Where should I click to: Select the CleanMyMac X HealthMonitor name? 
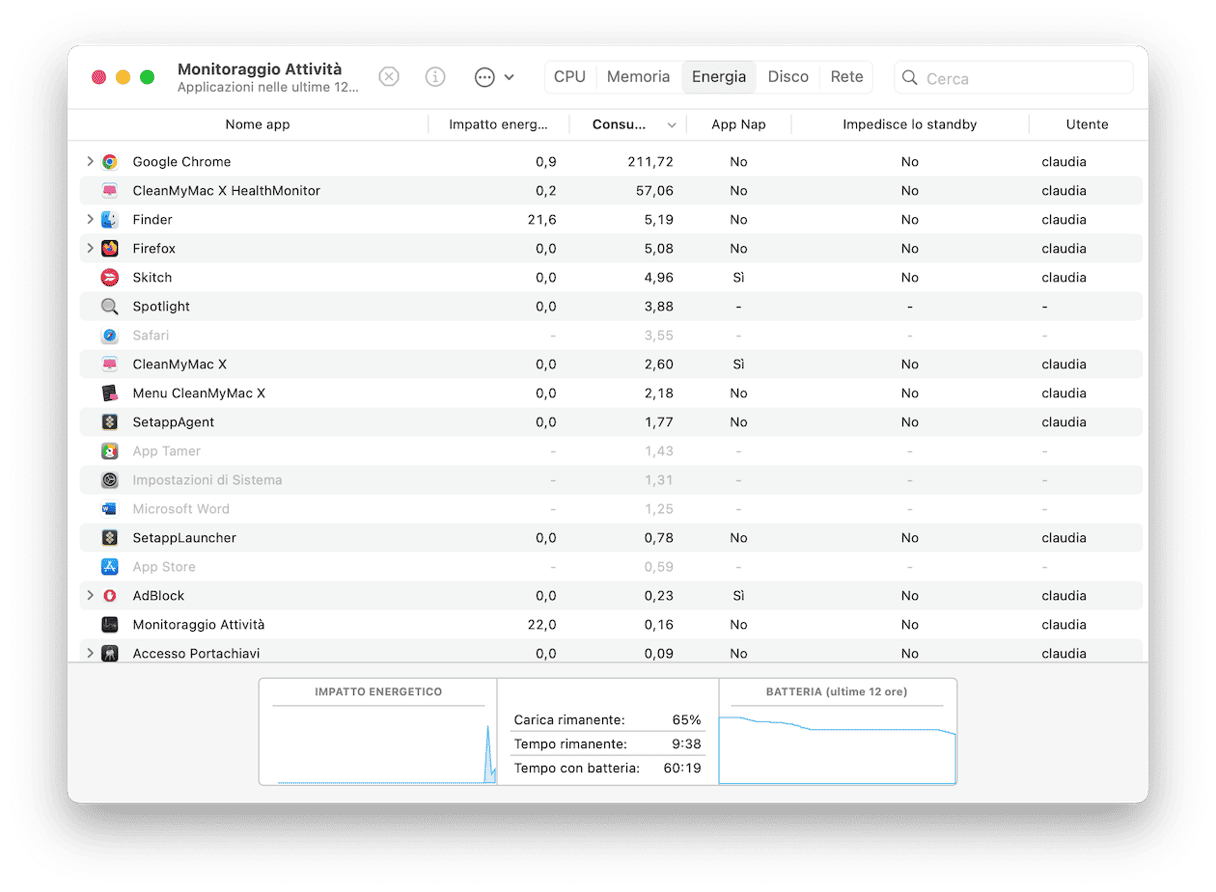click(x=227, y=191)
